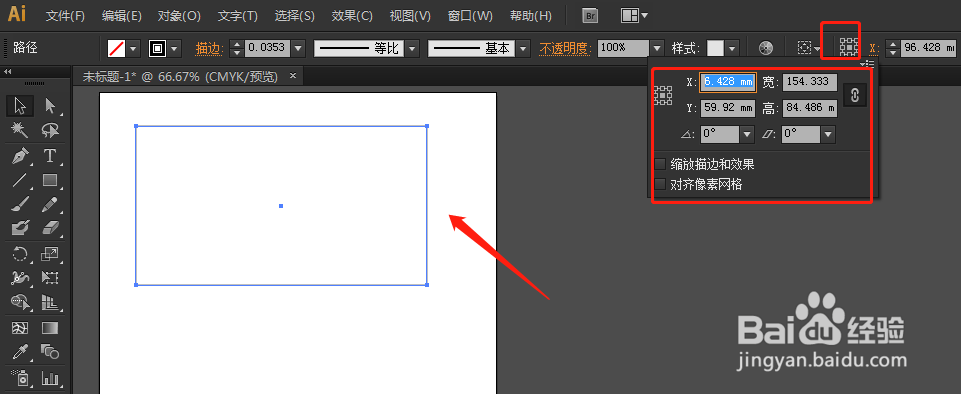This screenshot has width=961, height=394.
Task: Select the Line Segment tool
Action: point(20,180)
